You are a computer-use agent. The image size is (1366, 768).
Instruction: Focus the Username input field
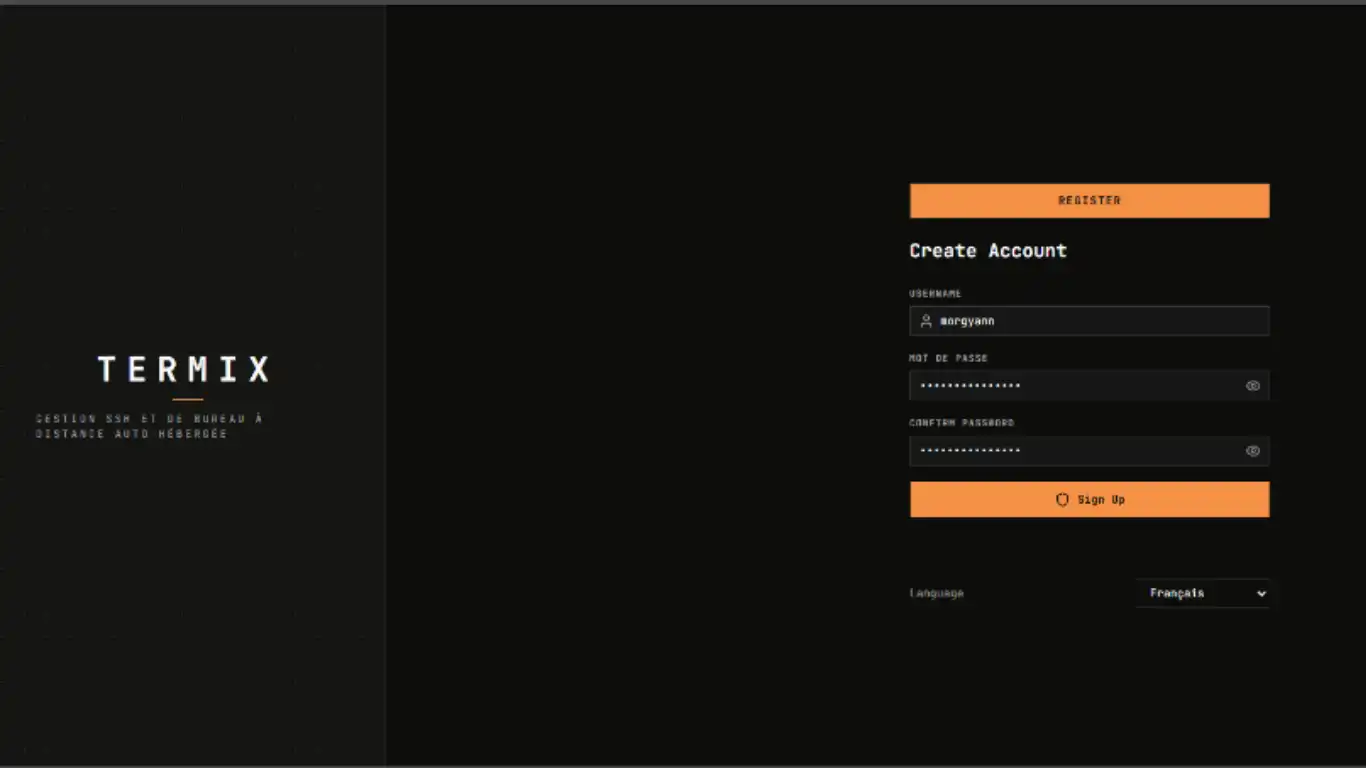click(1089, 321)
